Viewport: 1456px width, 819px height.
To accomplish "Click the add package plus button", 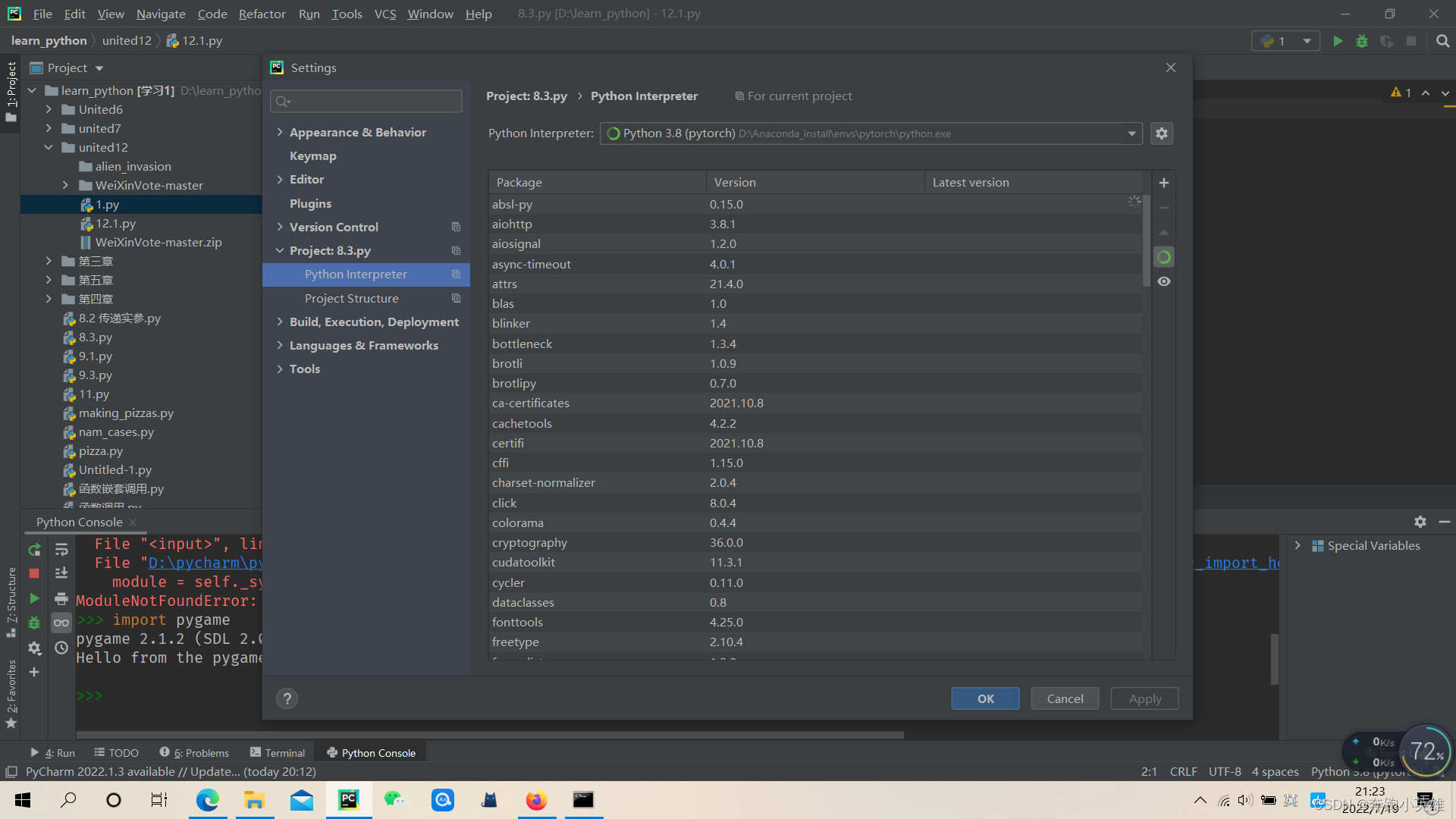I will 1163,183.
